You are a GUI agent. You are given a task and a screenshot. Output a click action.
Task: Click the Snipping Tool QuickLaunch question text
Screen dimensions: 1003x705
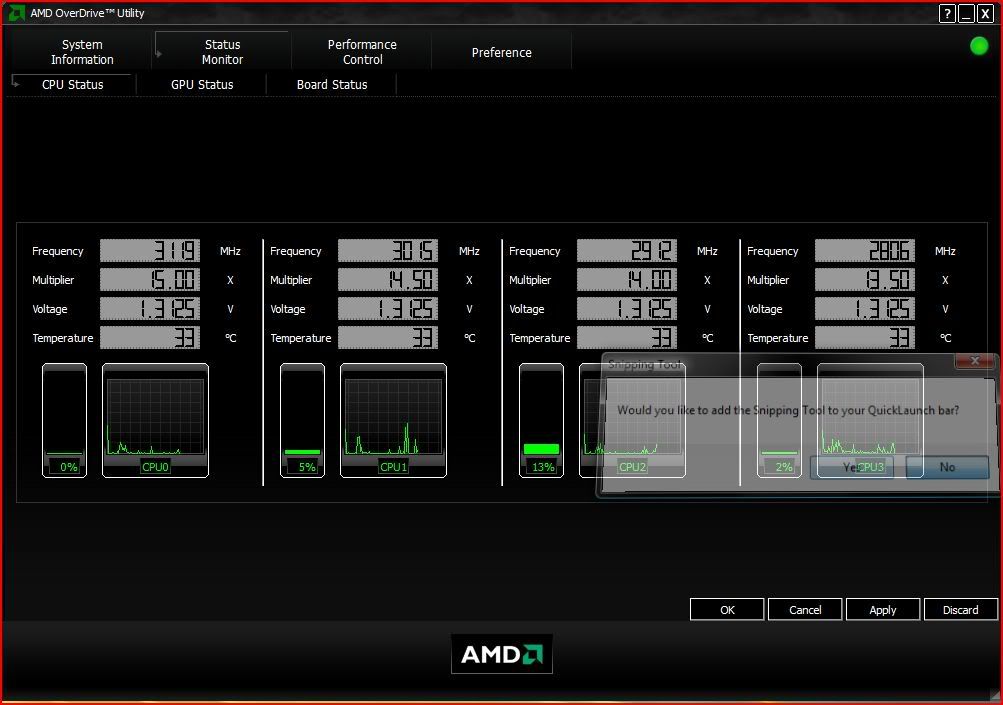click(x=788, y=410)
